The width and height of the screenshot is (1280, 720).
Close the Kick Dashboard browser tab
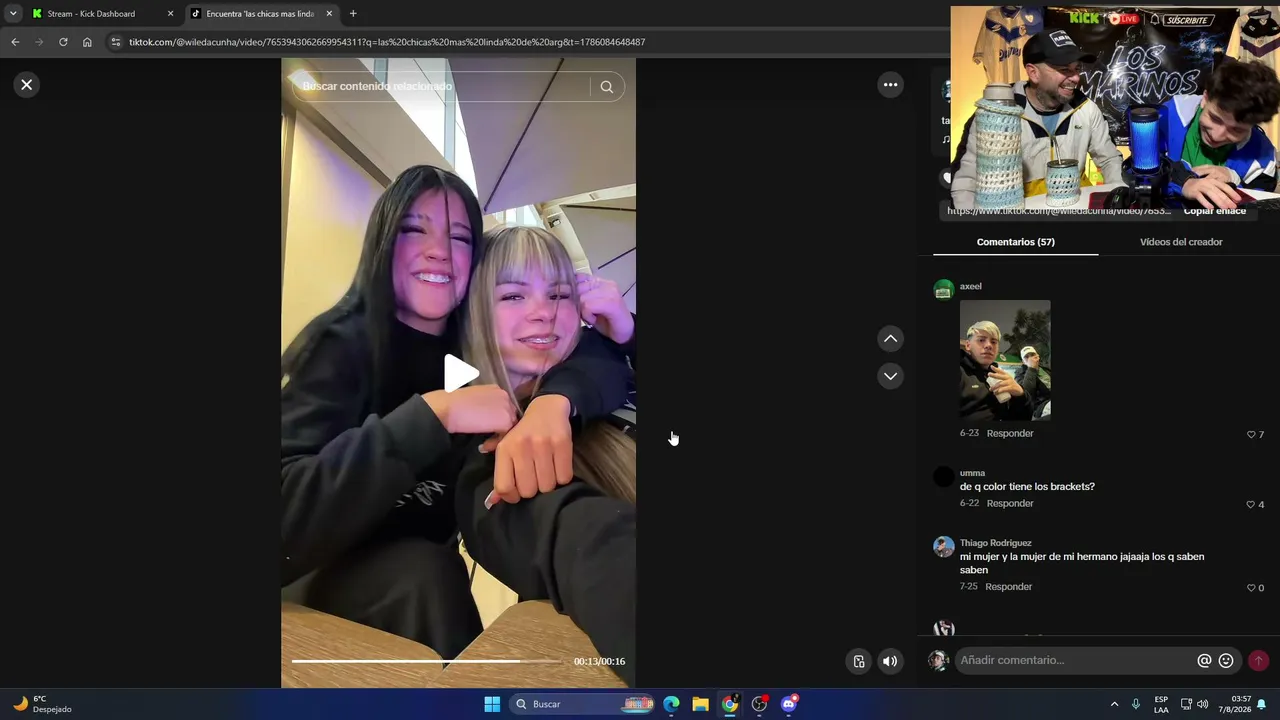tap(170, 14)
